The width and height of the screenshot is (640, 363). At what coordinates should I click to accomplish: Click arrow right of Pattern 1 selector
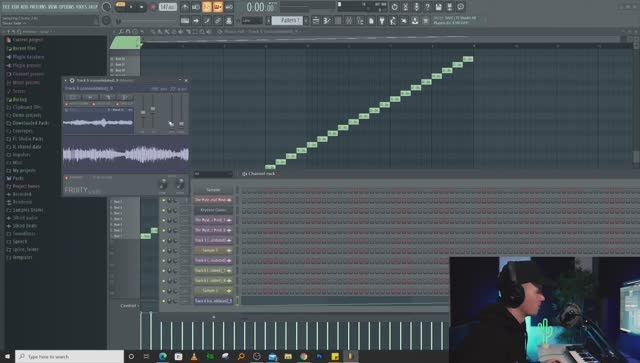pos(307,20)
